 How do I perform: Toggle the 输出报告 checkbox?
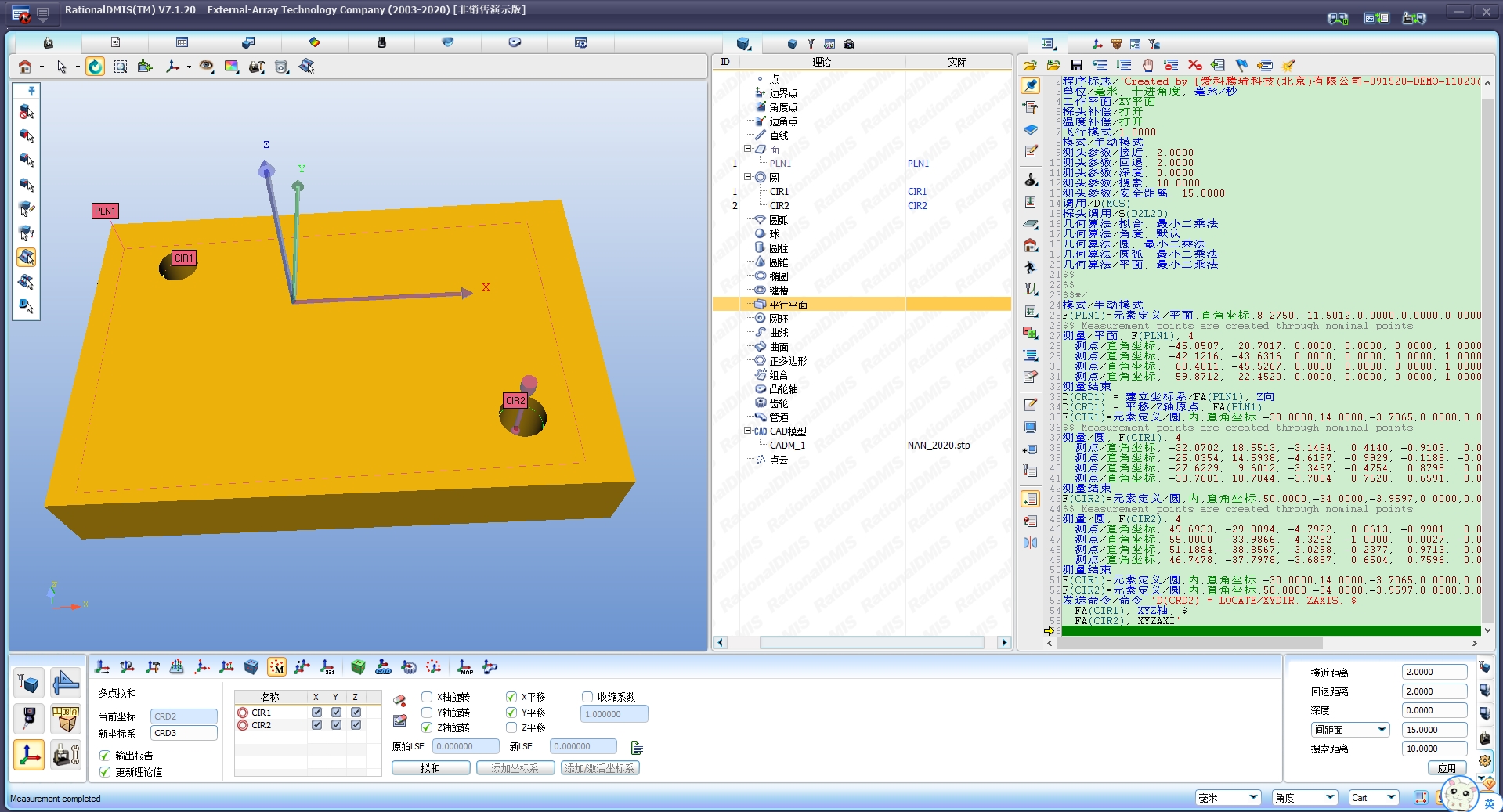(x=105, y=756)
